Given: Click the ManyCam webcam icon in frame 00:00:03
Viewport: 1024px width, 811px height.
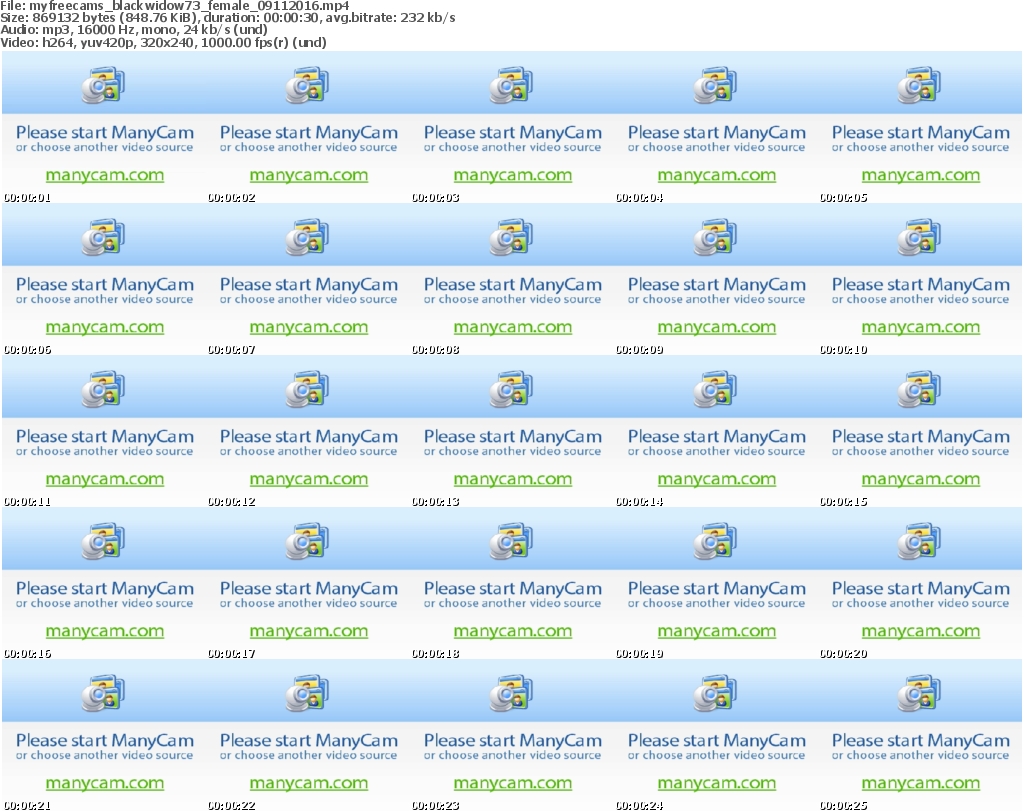Looking at the screenshot, I should (511, 85).
